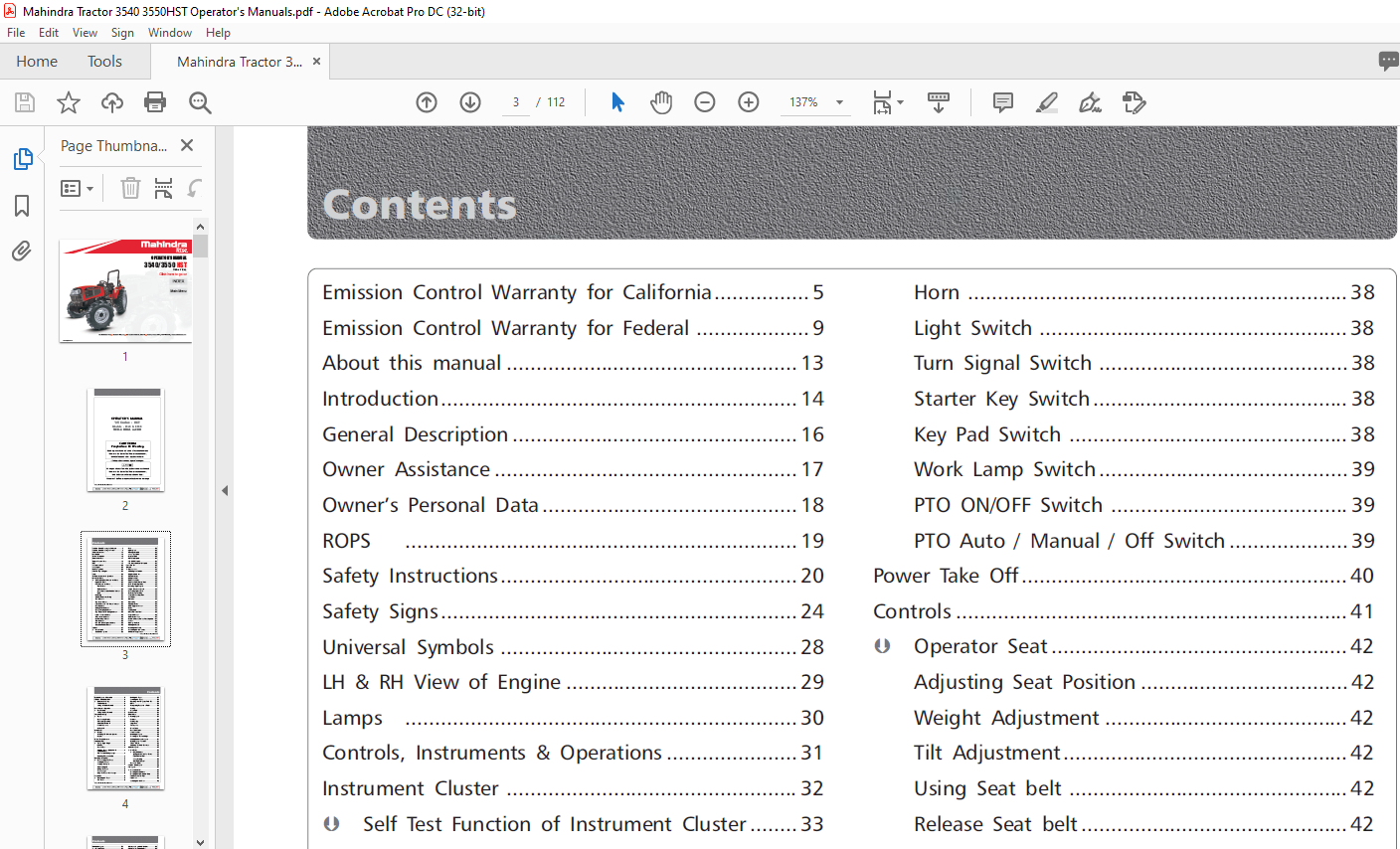
Task: Click the page number input field
Action: click(516, 102)
